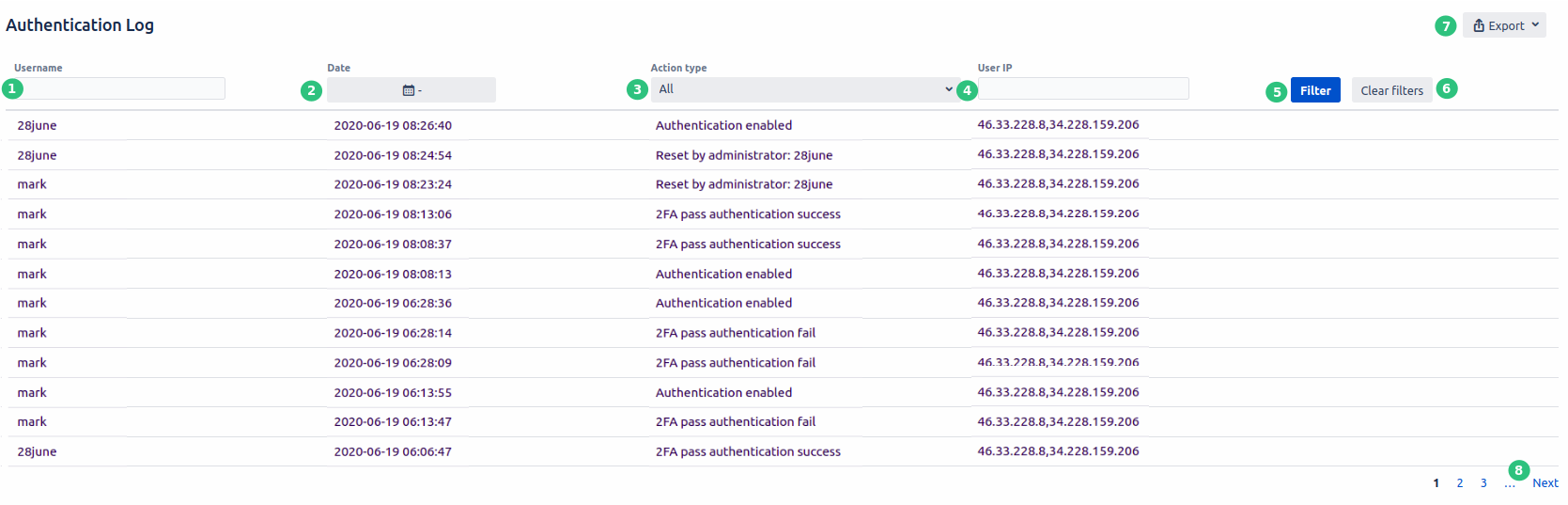The width and height of the screenshot is (1568, 505).
Task: Select current page number 1
Action: pyautogui.click(x=1436, y=483)
